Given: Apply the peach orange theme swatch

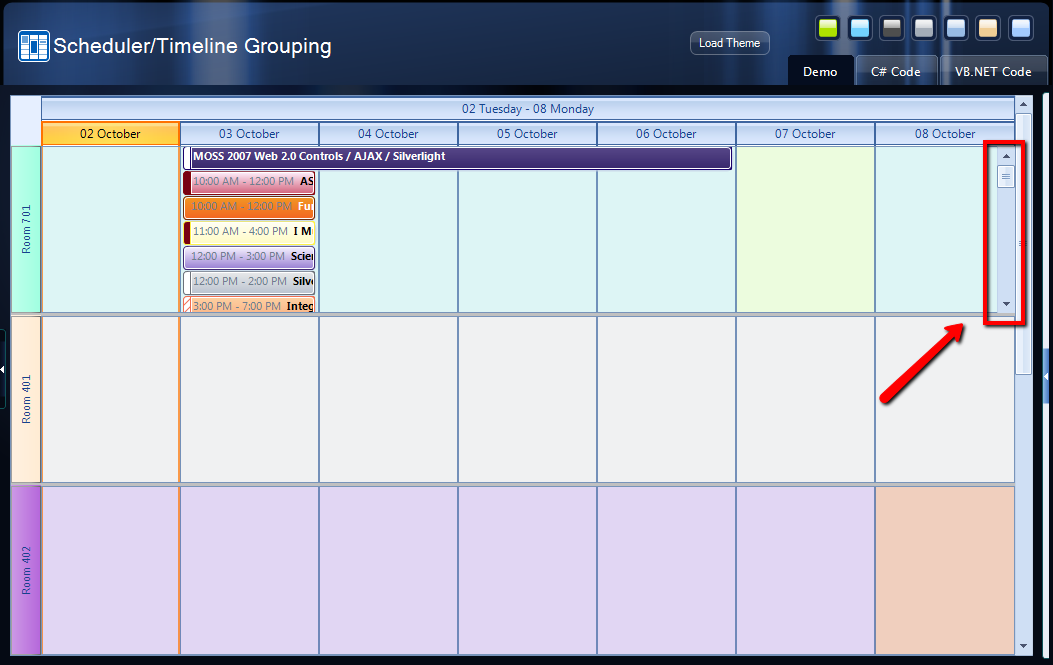Looking at the screenshot, I should click(x=988, y=28).
